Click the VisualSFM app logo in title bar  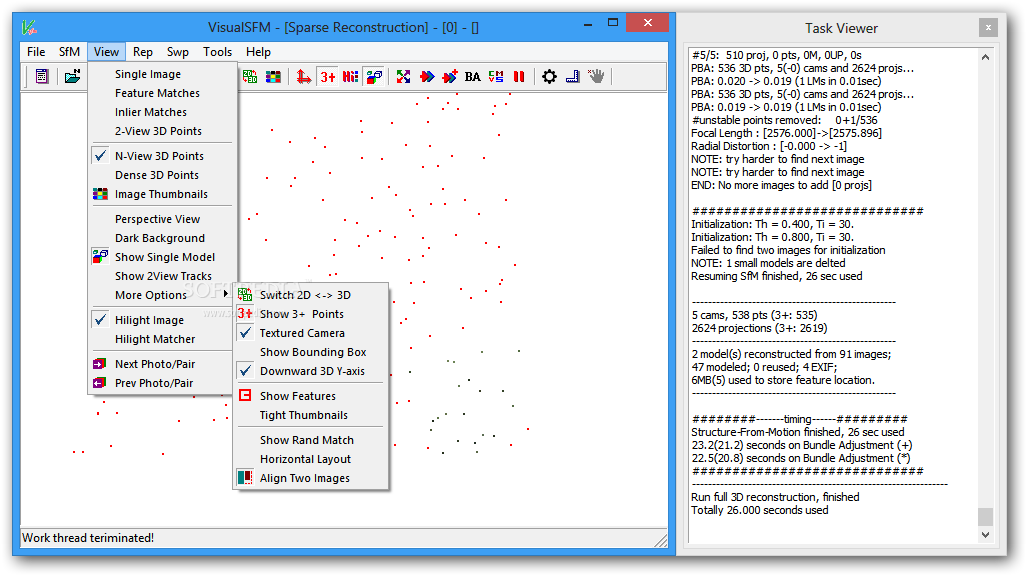(x=29, y=28)
